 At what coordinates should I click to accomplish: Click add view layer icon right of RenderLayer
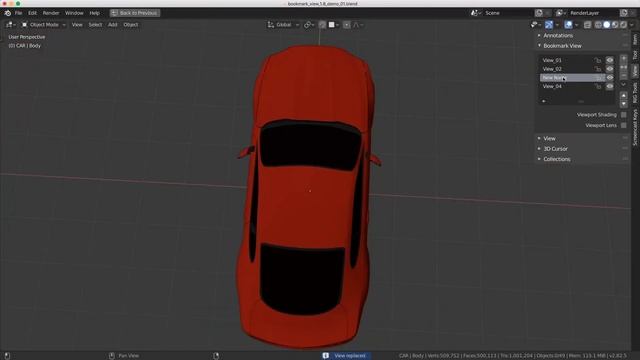624,13
